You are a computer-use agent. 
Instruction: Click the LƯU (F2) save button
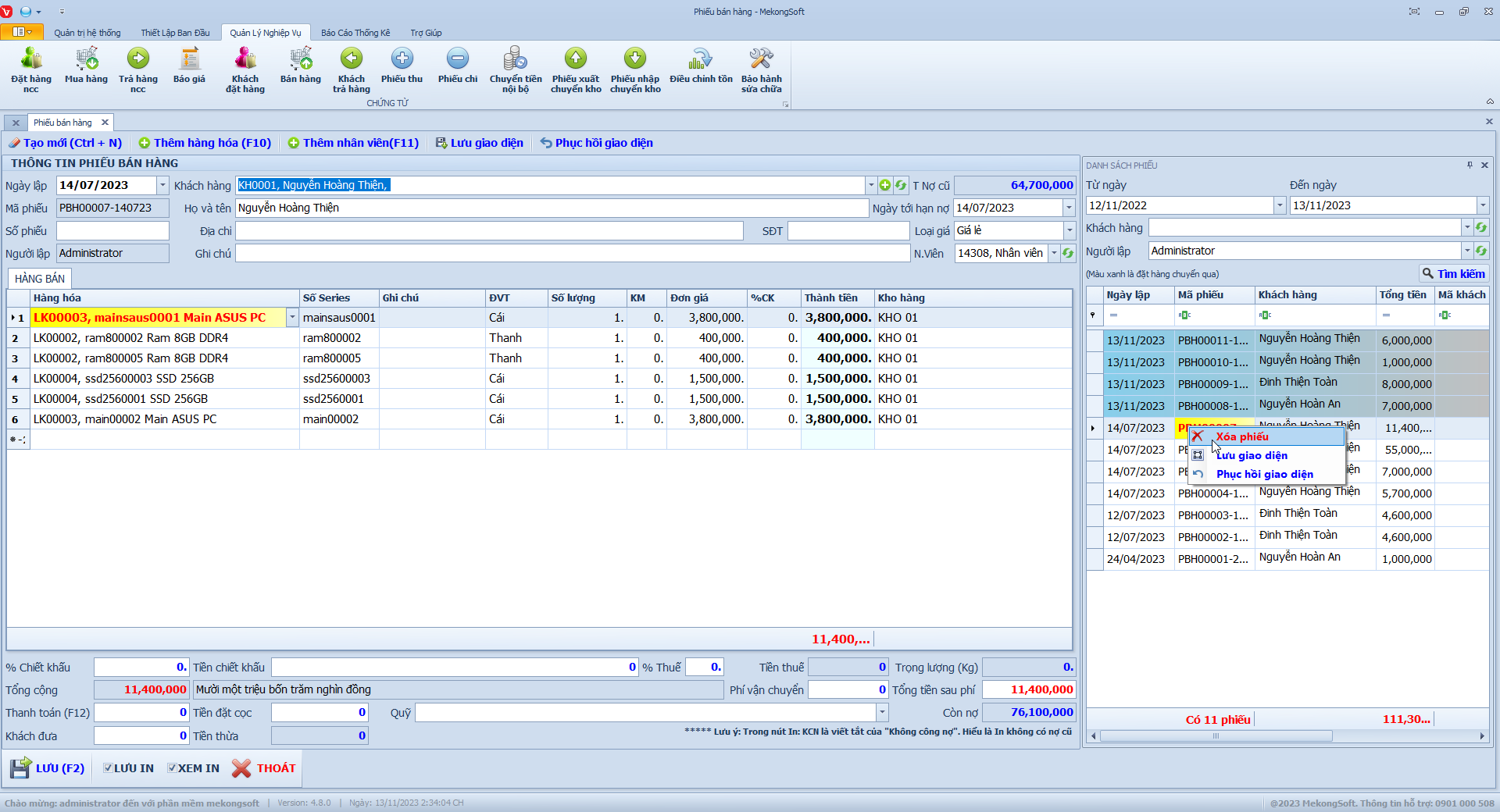click(48, 768)
